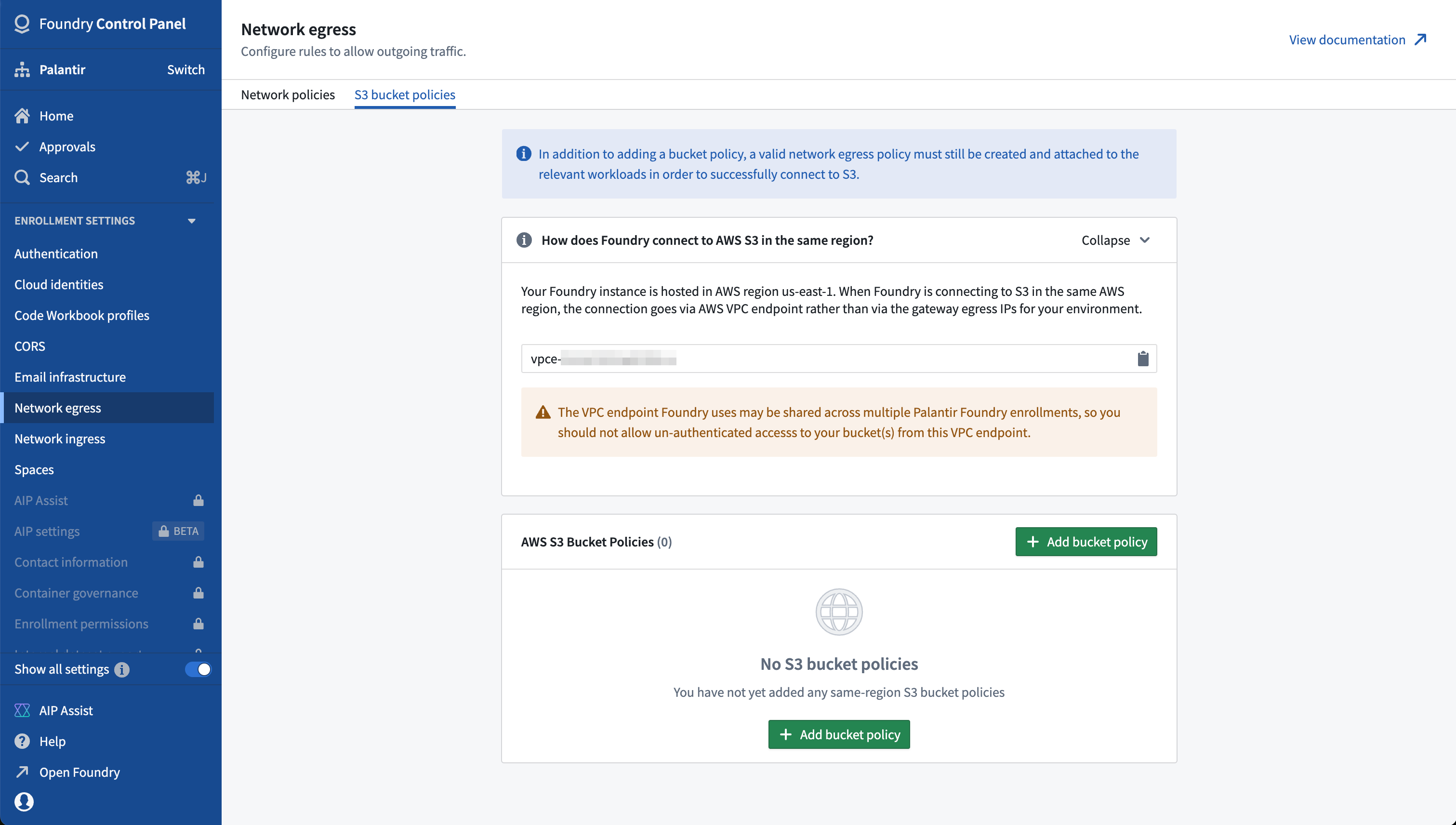Switch to the Network policies tab
Screen dimensions: 1456x825
[287, 94]
